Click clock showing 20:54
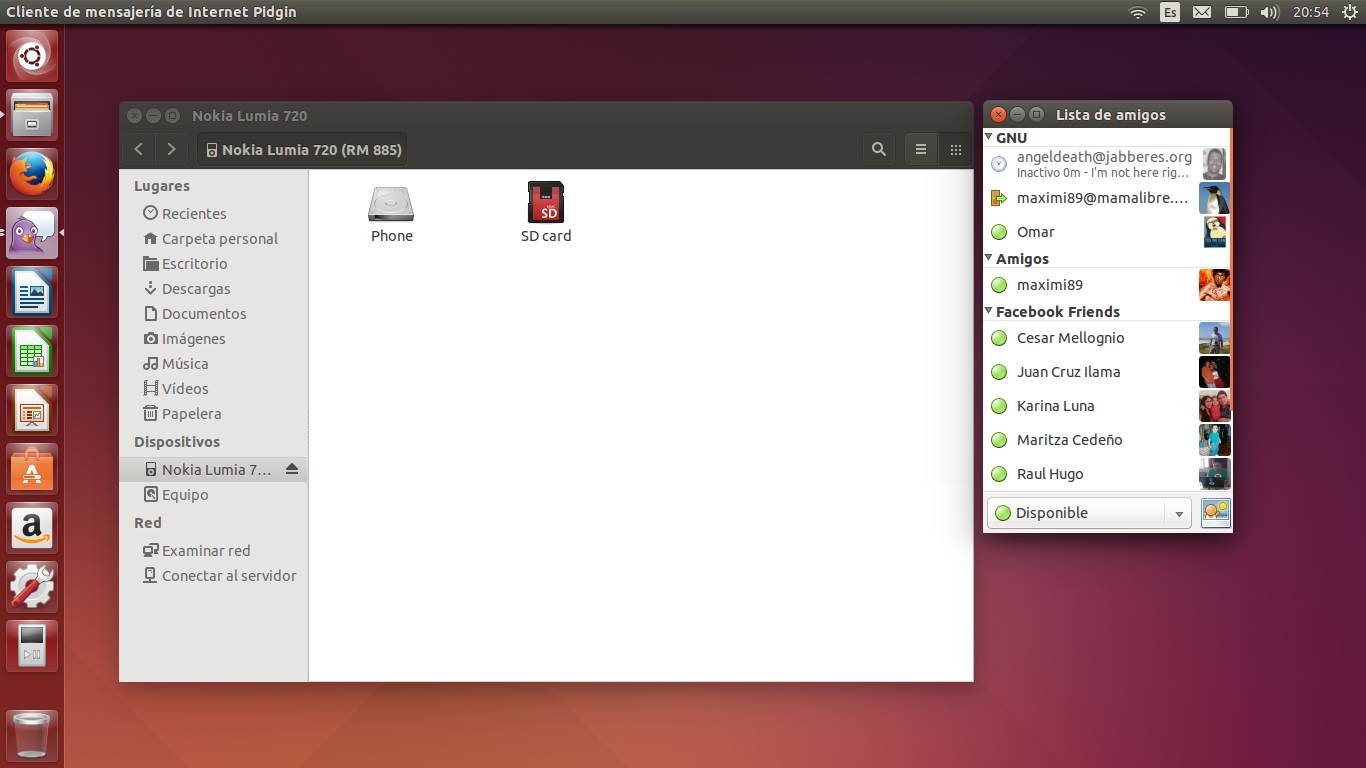The width and height of the screenshot is (1366, 768). [x=1311, y=12]
